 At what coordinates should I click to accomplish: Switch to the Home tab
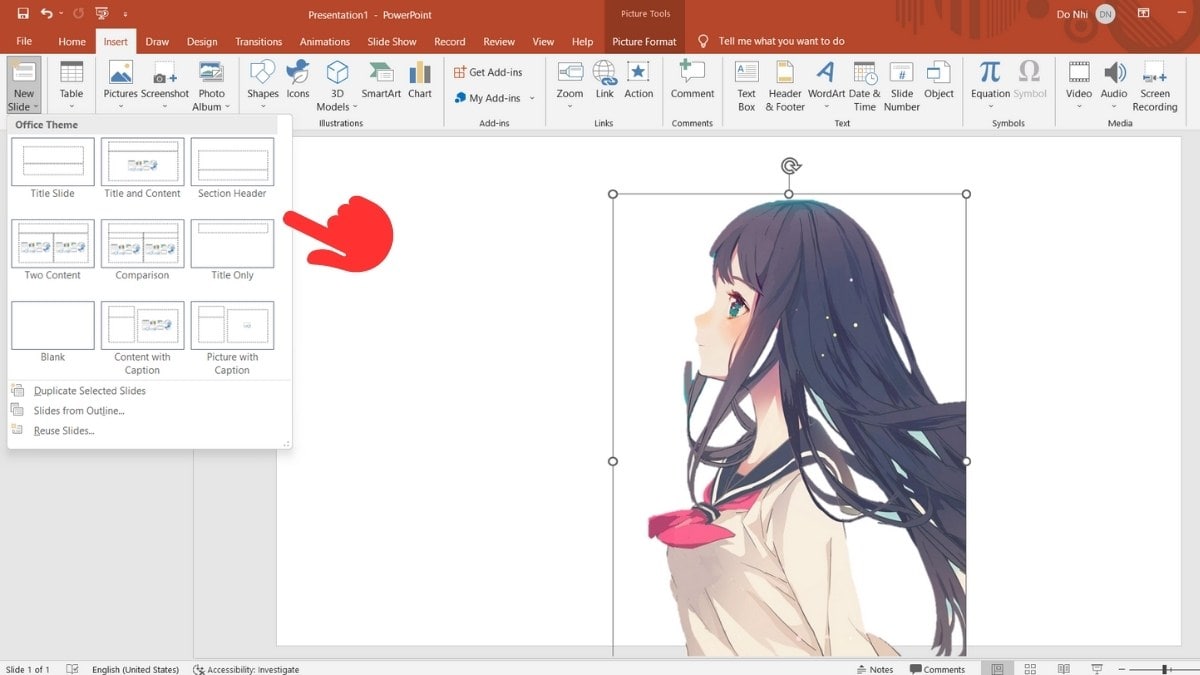click(x=72, y=42)
